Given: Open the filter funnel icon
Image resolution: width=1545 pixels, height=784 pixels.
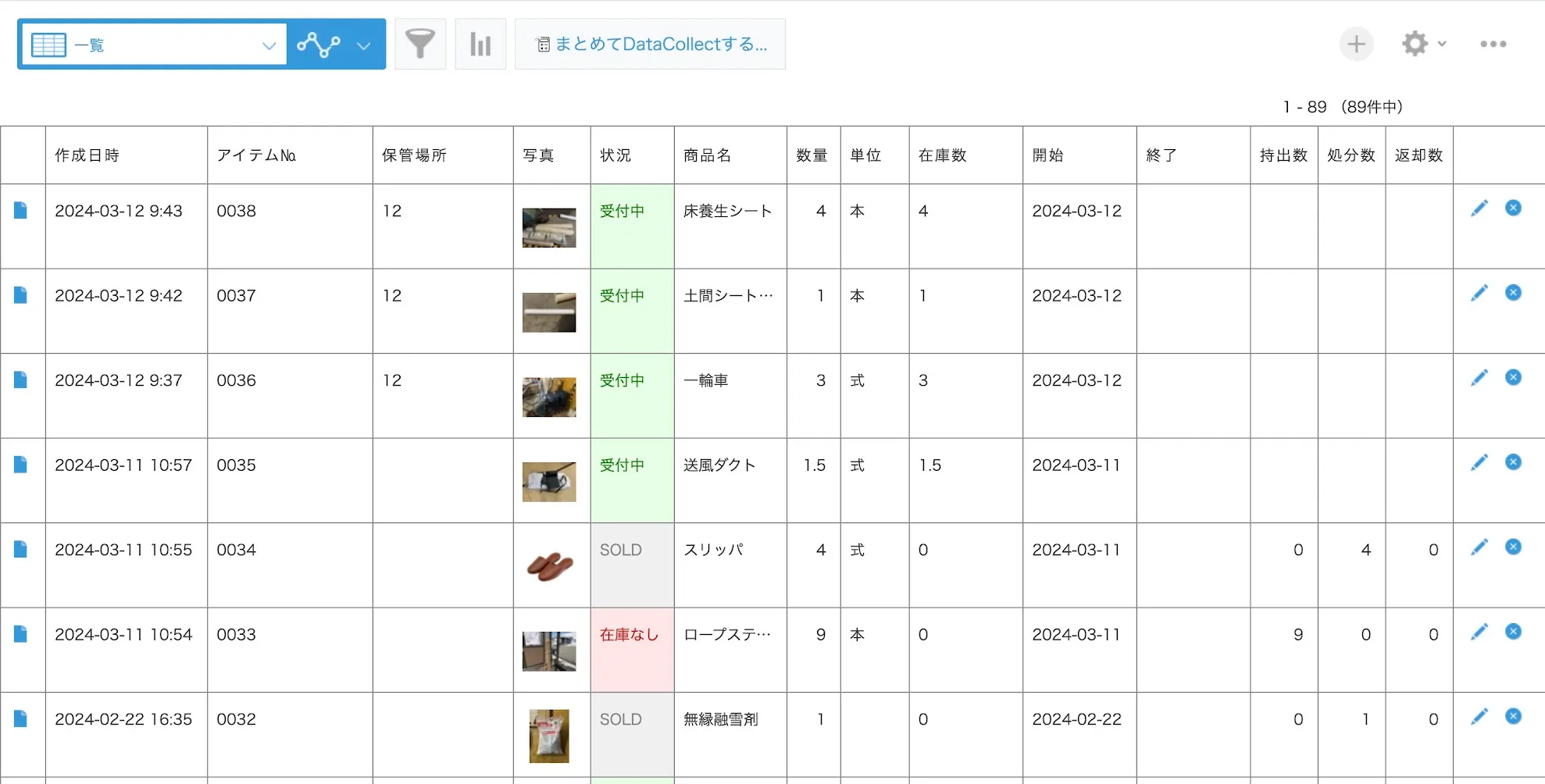Looking at the screenshot, I should (x=419, y=45).
